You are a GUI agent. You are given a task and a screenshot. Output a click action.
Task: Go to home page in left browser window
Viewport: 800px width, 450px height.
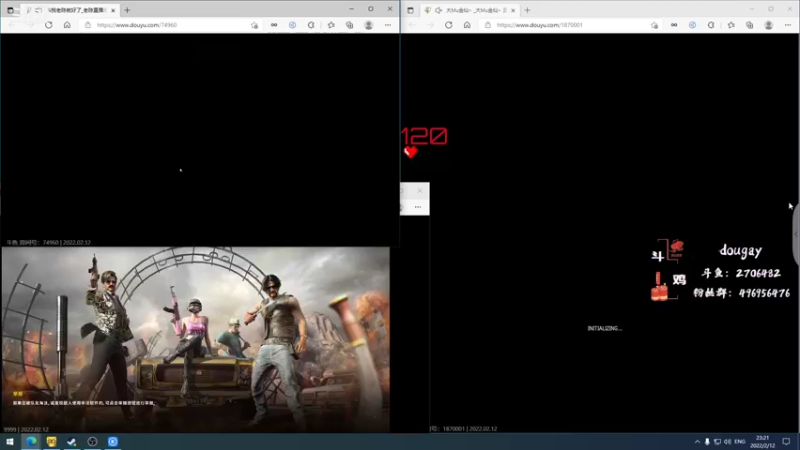pos(67,24)
